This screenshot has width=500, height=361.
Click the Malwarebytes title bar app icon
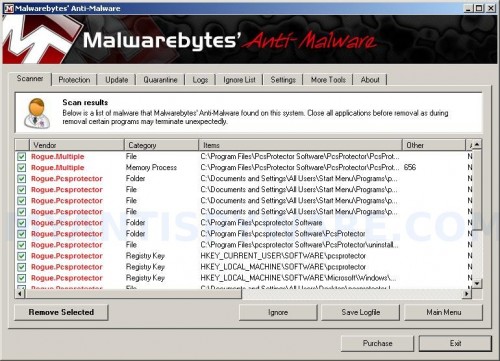tap(9, 8)
